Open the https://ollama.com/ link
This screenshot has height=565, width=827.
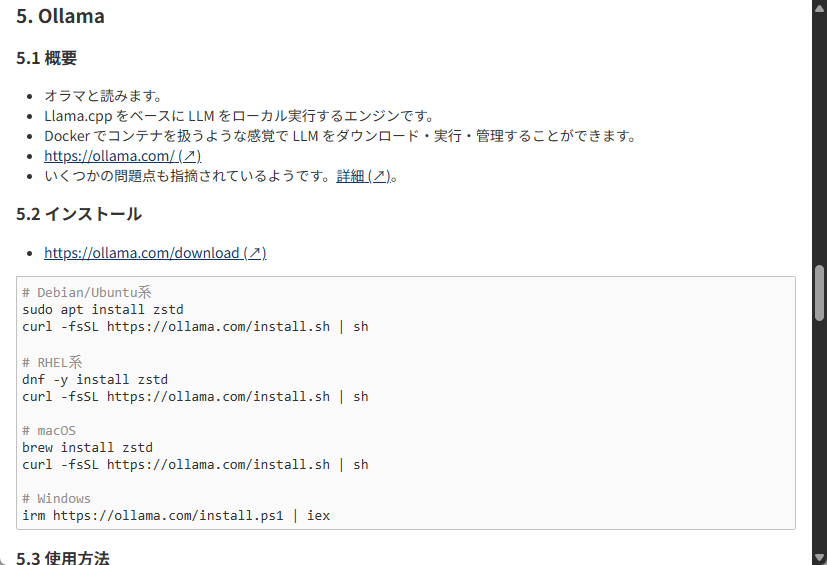110,156
